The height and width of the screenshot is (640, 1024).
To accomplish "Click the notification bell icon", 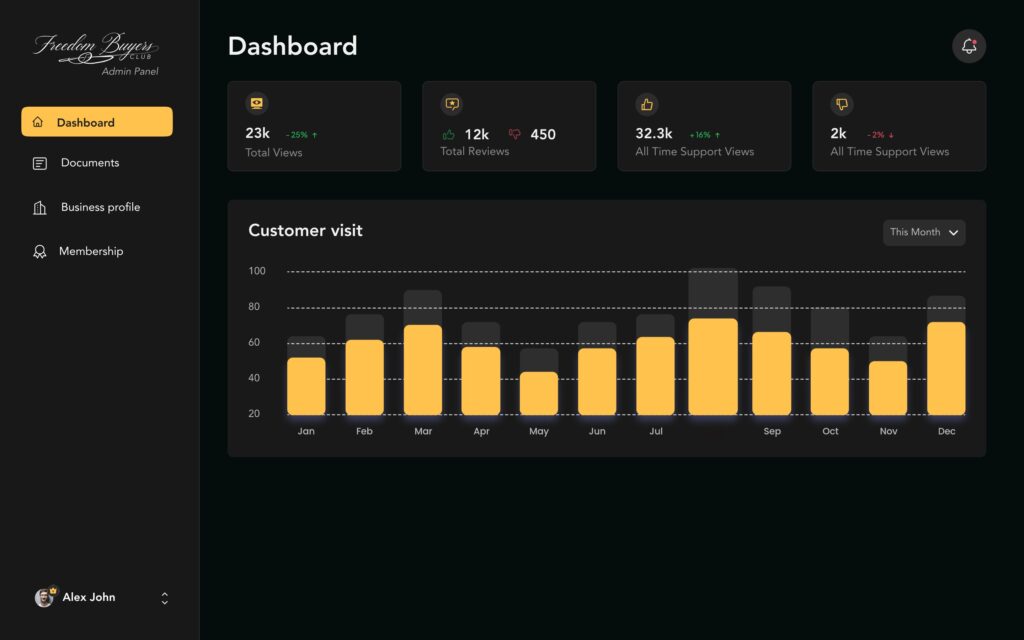I will (x=968, y=46).
